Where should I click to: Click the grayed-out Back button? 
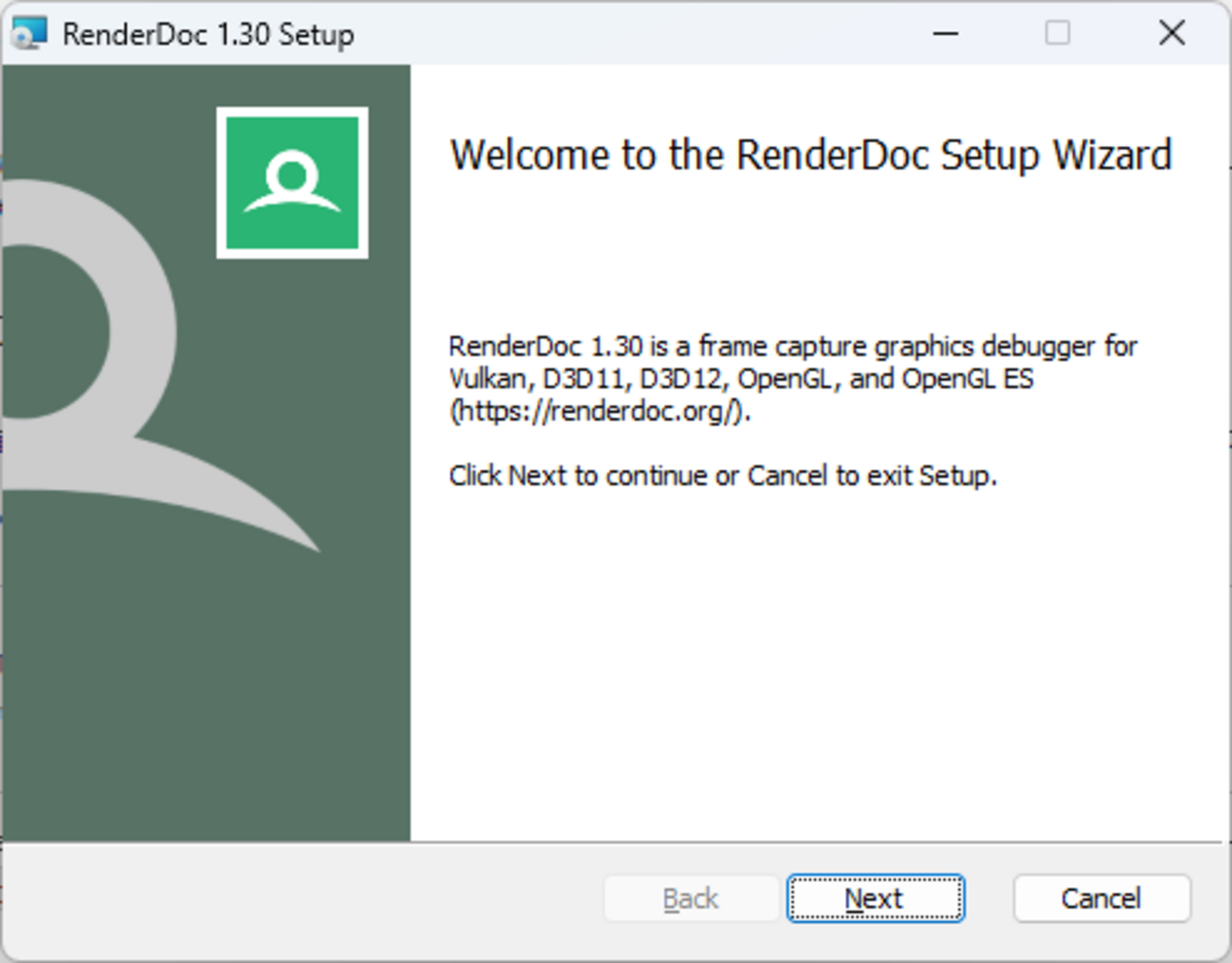click(x=690, y=899)
